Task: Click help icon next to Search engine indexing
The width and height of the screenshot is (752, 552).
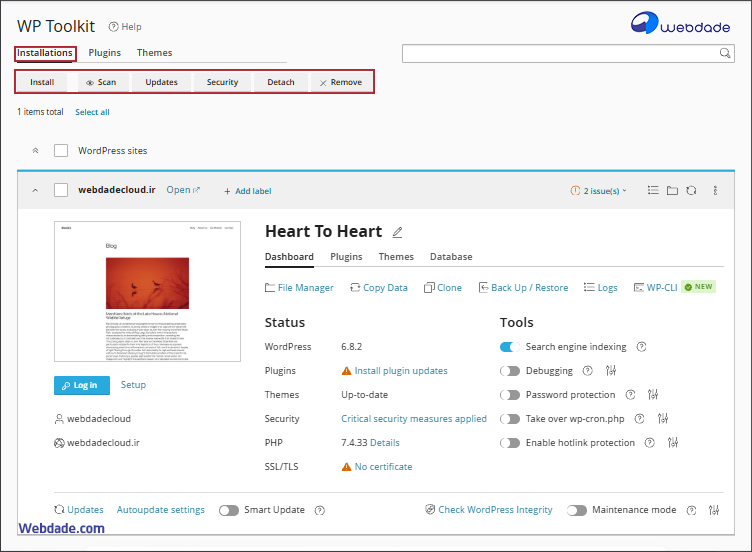Action: (641, 347)
